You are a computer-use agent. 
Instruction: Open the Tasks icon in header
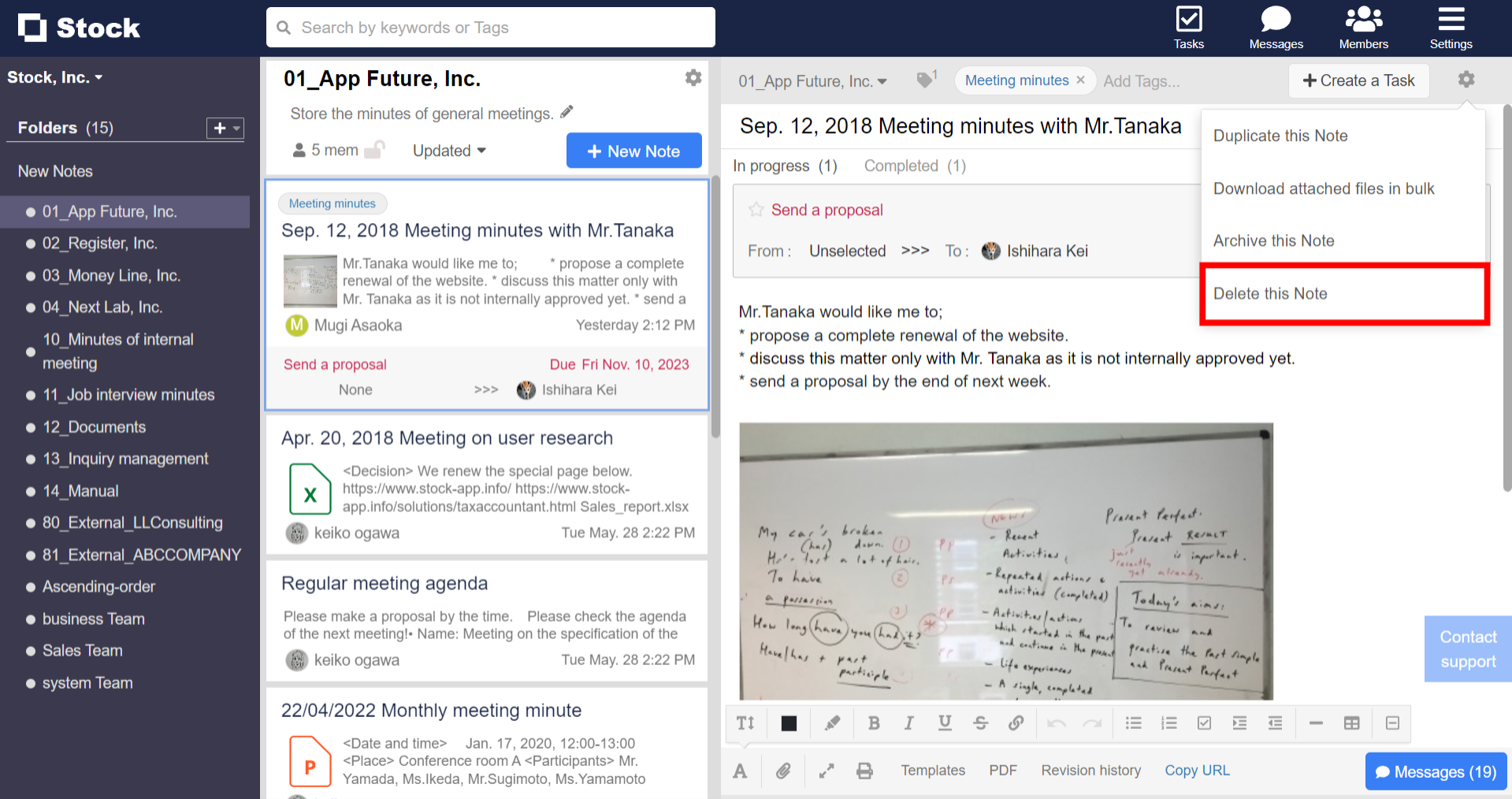tap(1188, 28)
